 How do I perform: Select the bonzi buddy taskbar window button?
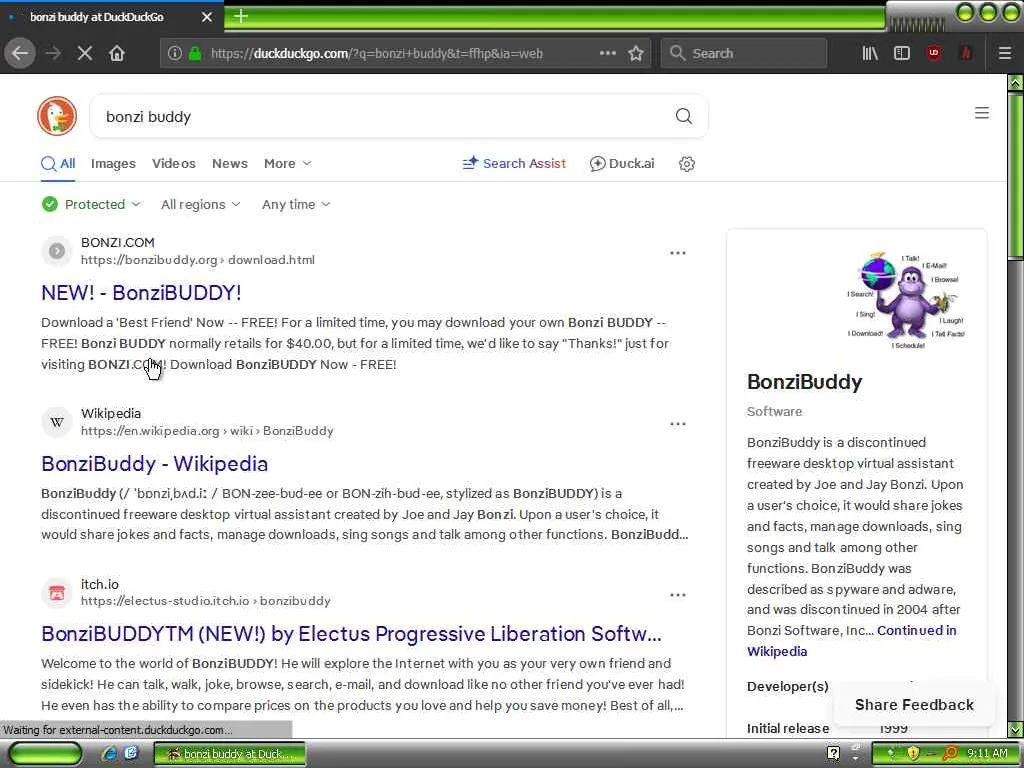pos(230,754)
